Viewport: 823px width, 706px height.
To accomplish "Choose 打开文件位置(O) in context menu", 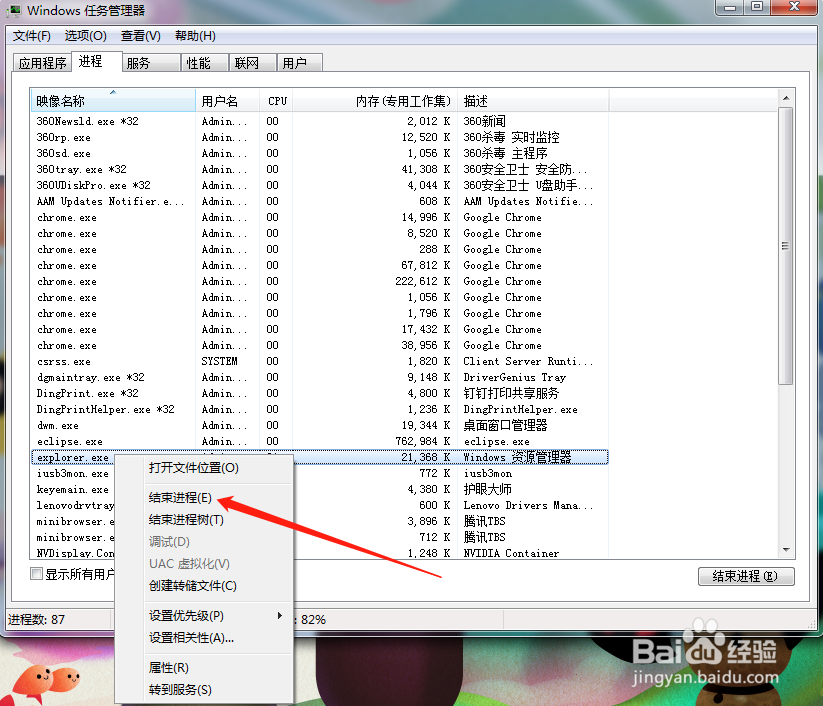I will tap(204, 468).
